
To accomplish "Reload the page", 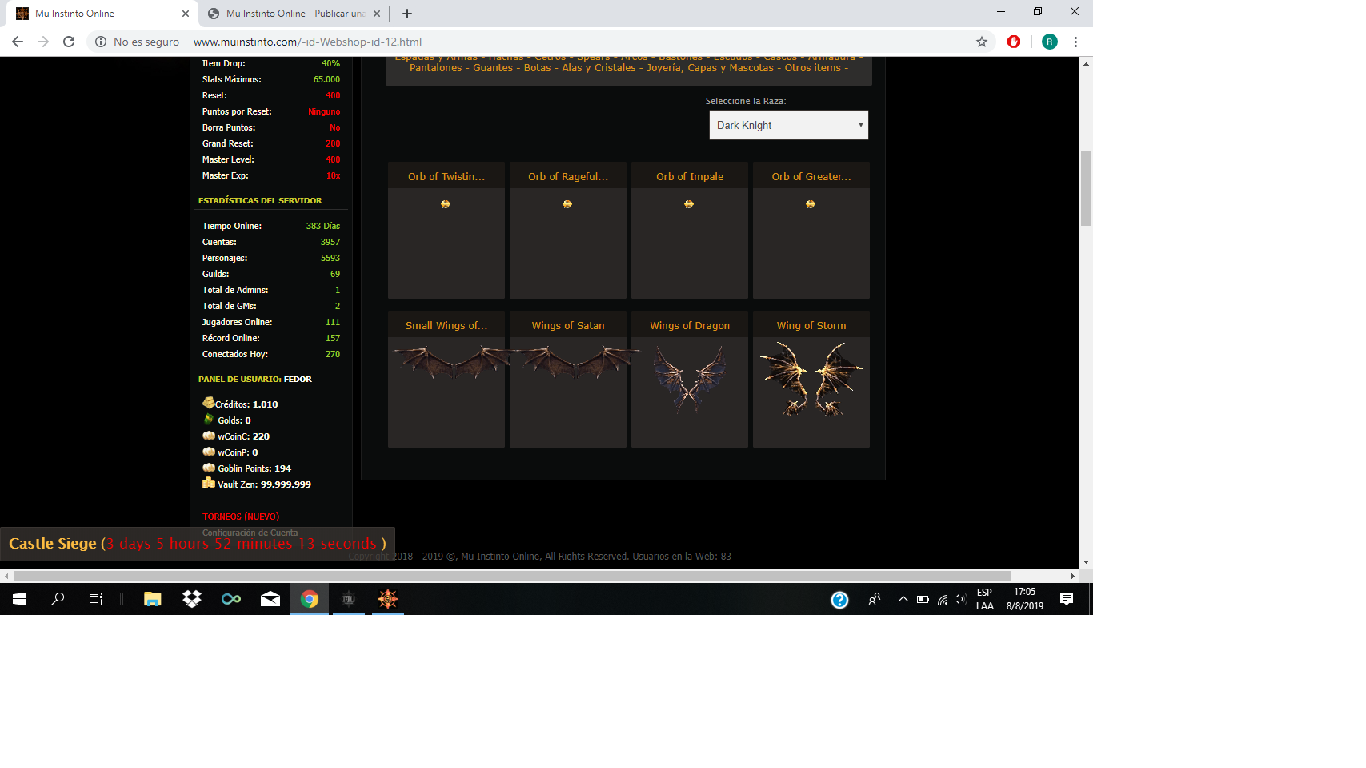I will [x=69, y=42].
